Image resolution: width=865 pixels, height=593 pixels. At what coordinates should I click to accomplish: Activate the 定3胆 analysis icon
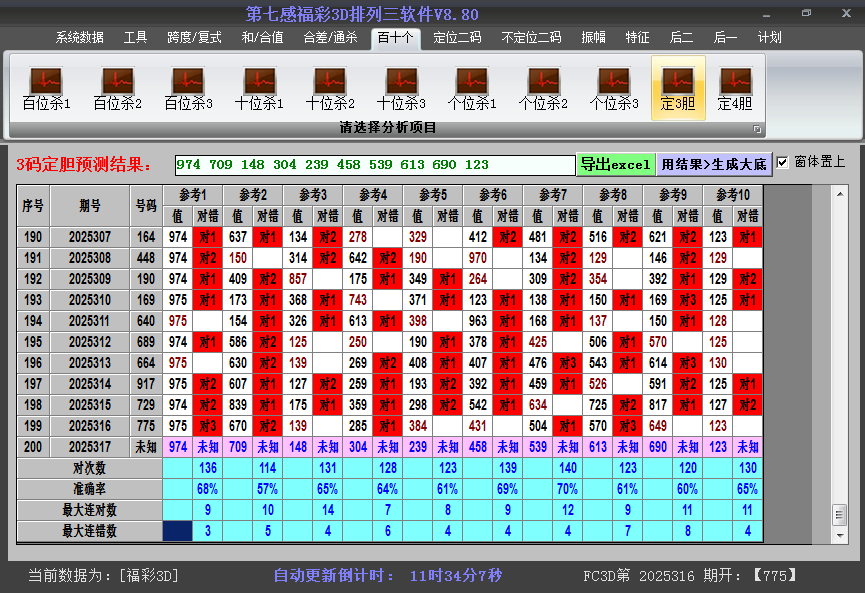click(x=677, y=85)
